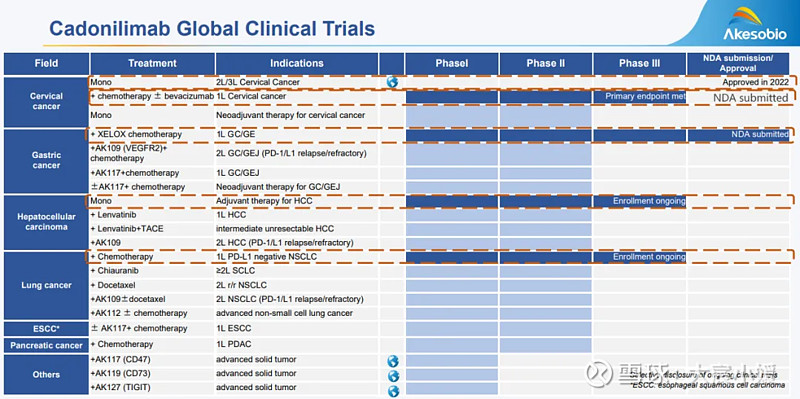Image resolution: width=800 pixels, height=399 pixels.
Task: Click the globe icon beside AK119 (CD73) row
Action: click(x=392, y=376)
